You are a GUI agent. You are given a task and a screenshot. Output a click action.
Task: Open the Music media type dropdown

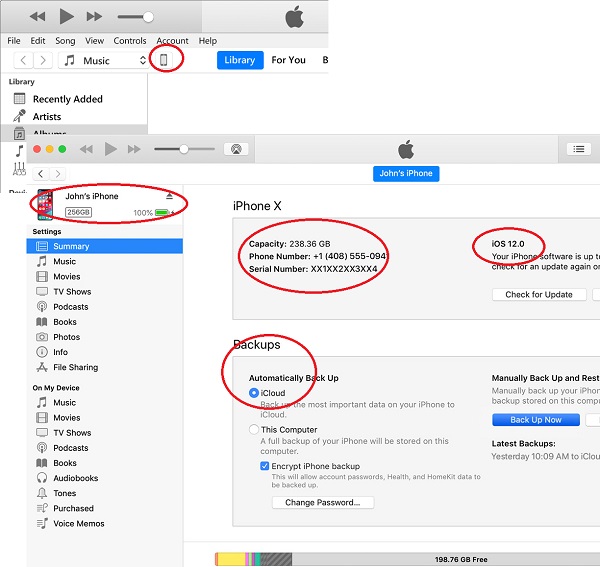[x=104, y=60]
